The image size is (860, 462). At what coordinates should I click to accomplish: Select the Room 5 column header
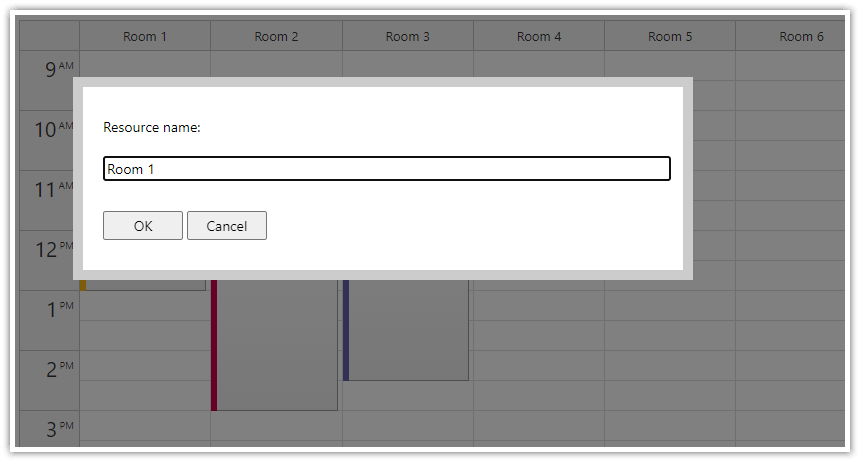[x=670, y=36]
